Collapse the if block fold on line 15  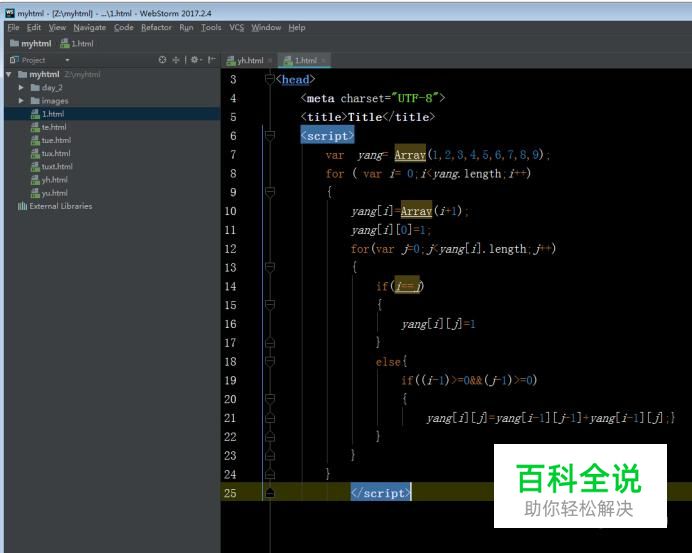click(270, 305)
